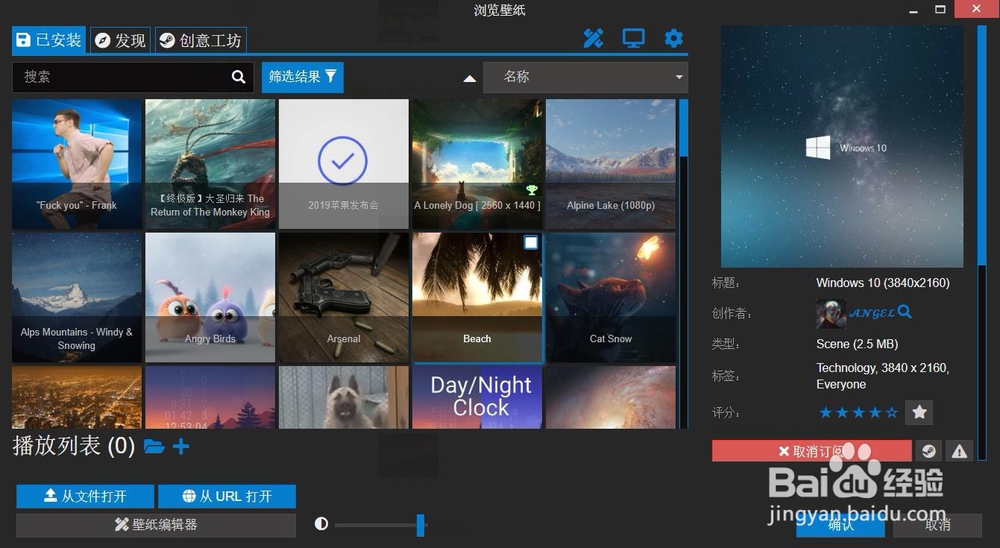
Task: Select the Beach wallpaper thumbnail
Action: pos(477,297)
